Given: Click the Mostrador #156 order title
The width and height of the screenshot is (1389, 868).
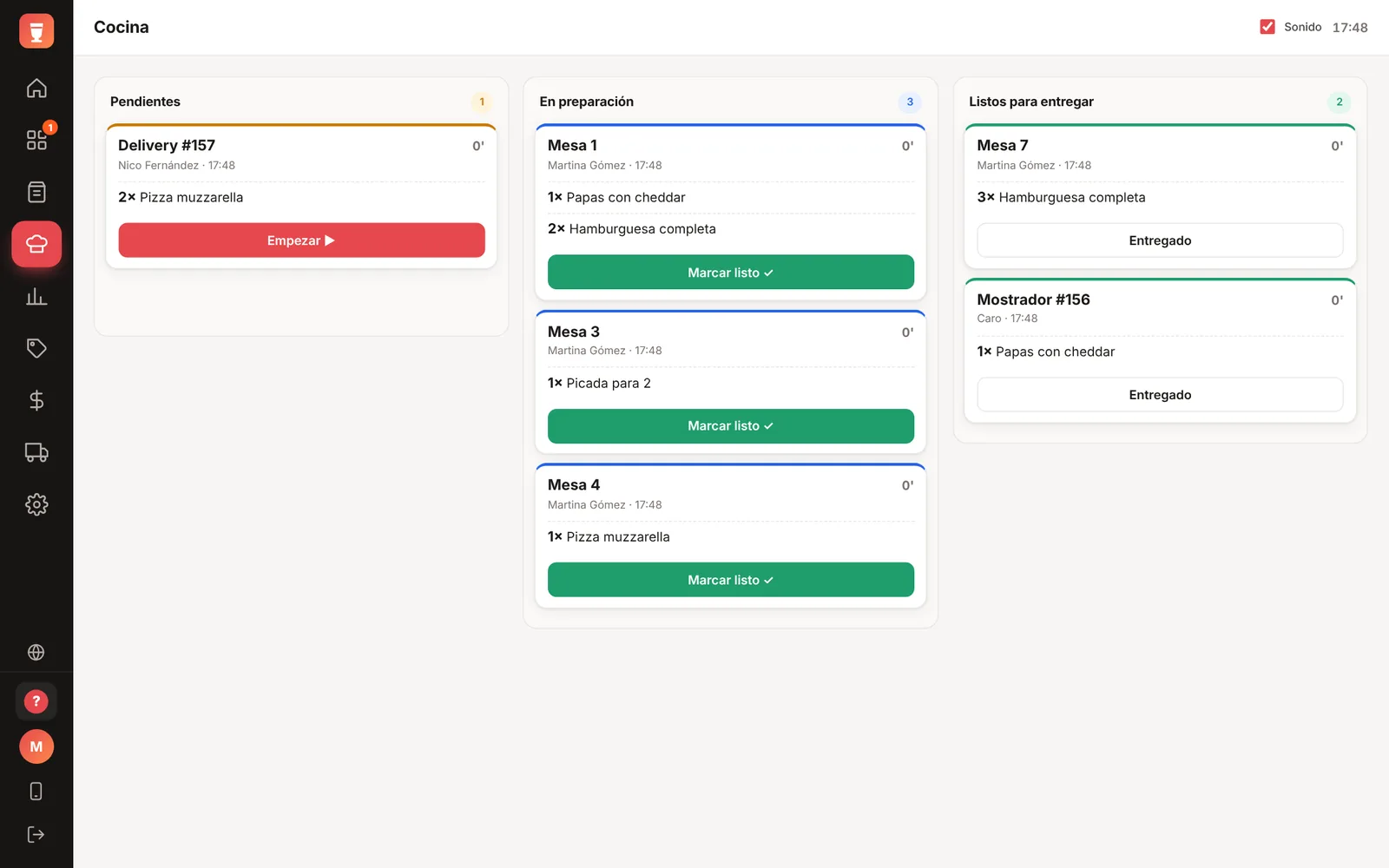Looking at the screenshot, I should tap(1033, 299).
